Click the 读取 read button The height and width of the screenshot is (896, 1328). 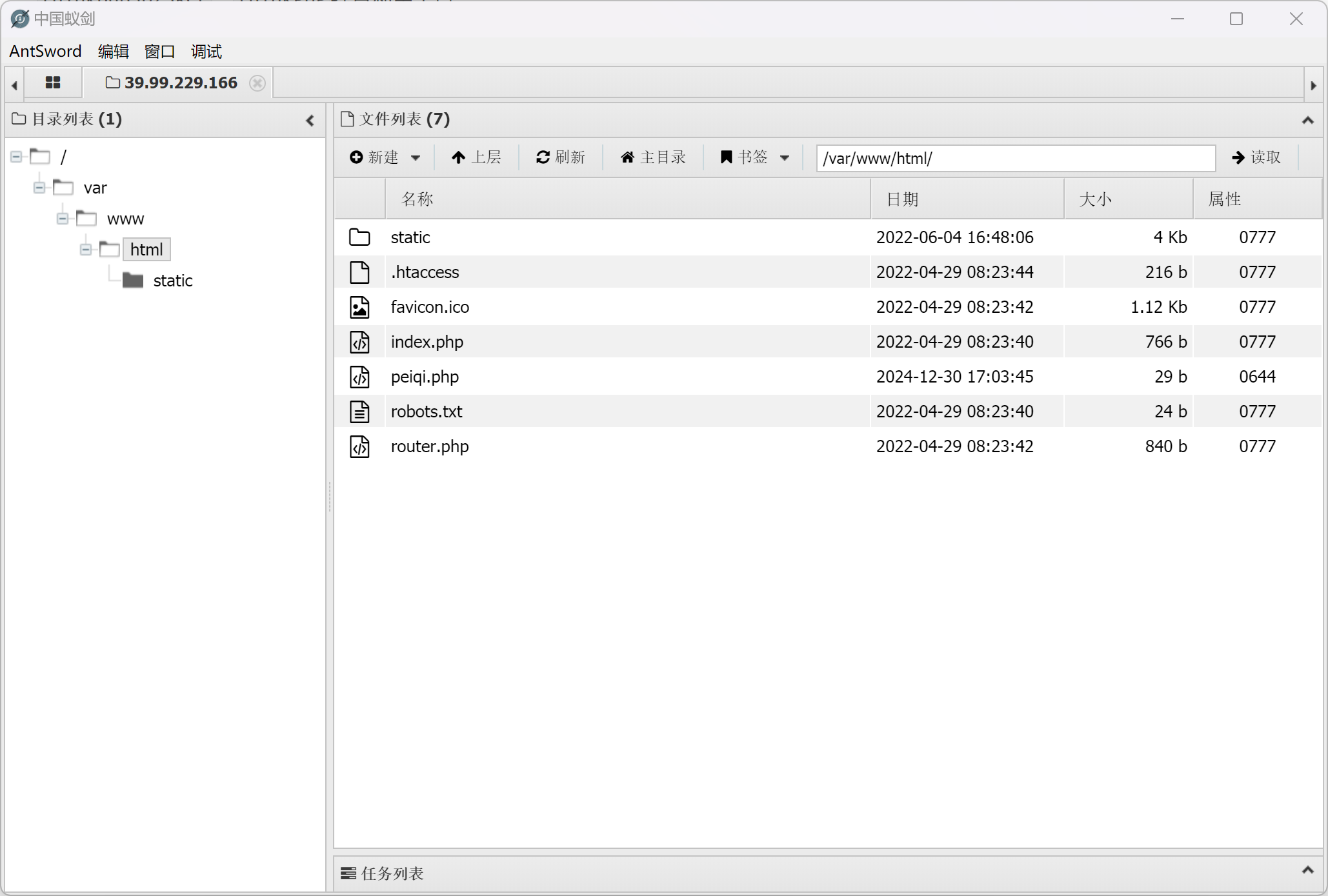pyautogui.click(x=1256, y=157)
